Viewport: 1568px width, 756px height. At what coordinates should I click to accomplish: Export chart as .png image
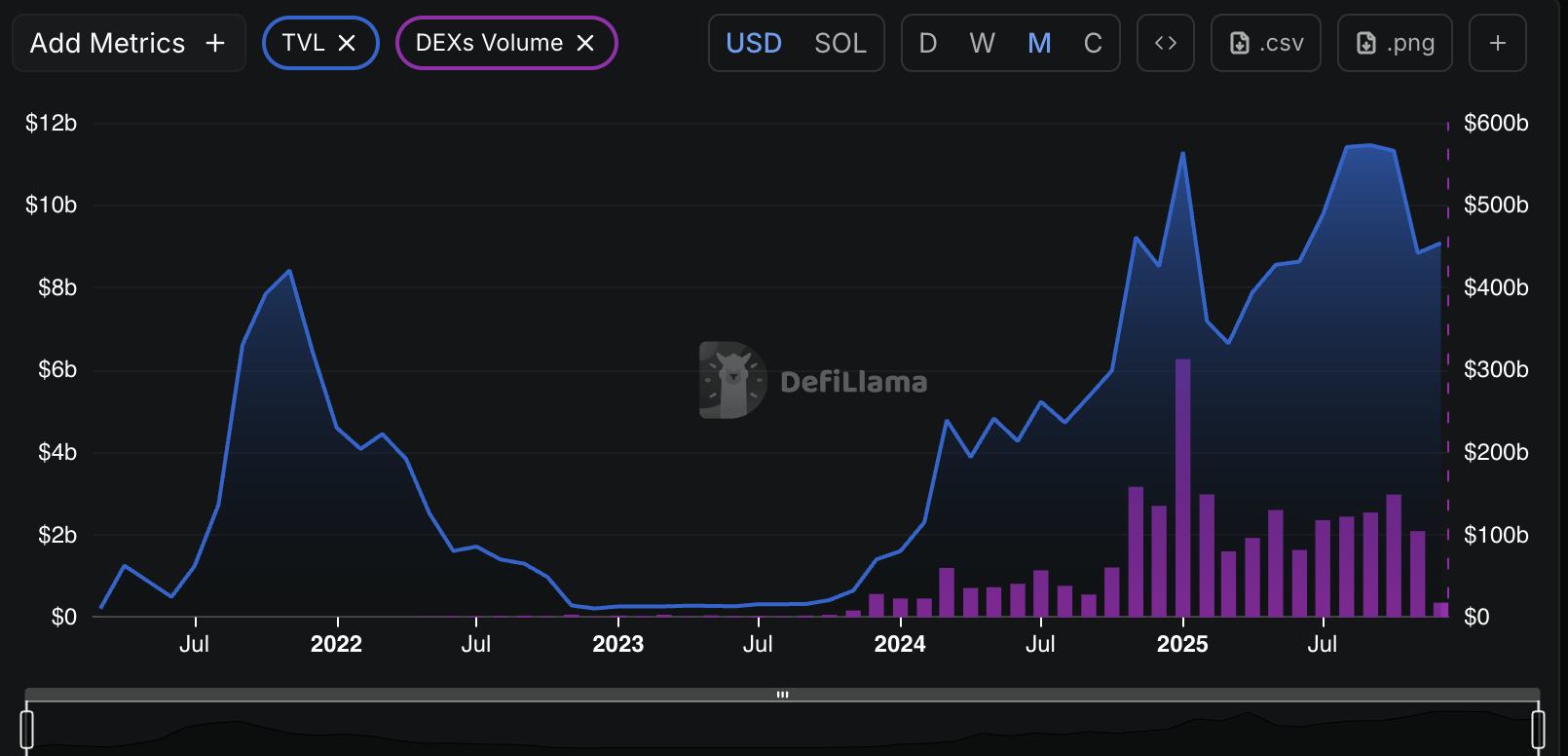(x=1394, y=43)
